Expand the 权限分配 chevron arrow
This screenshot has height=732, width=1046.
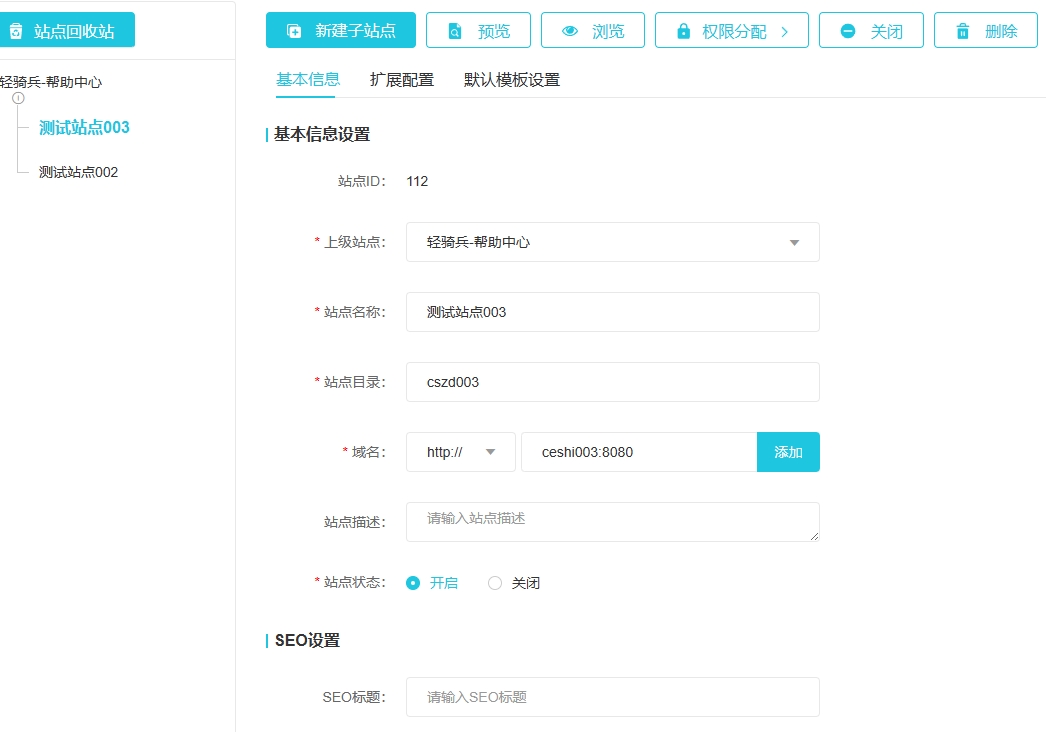tap(785, 31)
